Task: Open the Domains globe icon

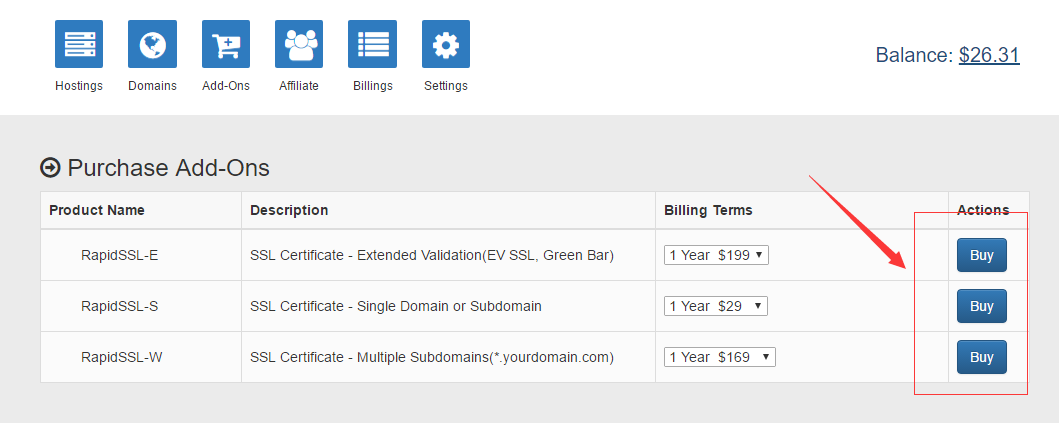Action: (152, 44)
